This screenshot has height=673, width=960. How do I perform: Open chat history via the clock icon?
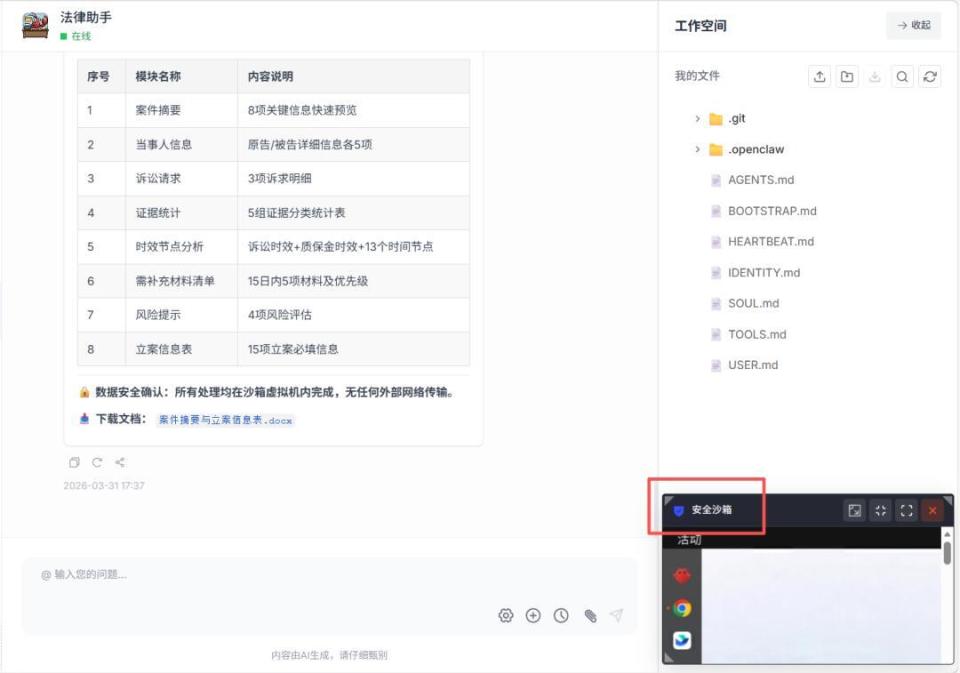[x=561, y=615]
